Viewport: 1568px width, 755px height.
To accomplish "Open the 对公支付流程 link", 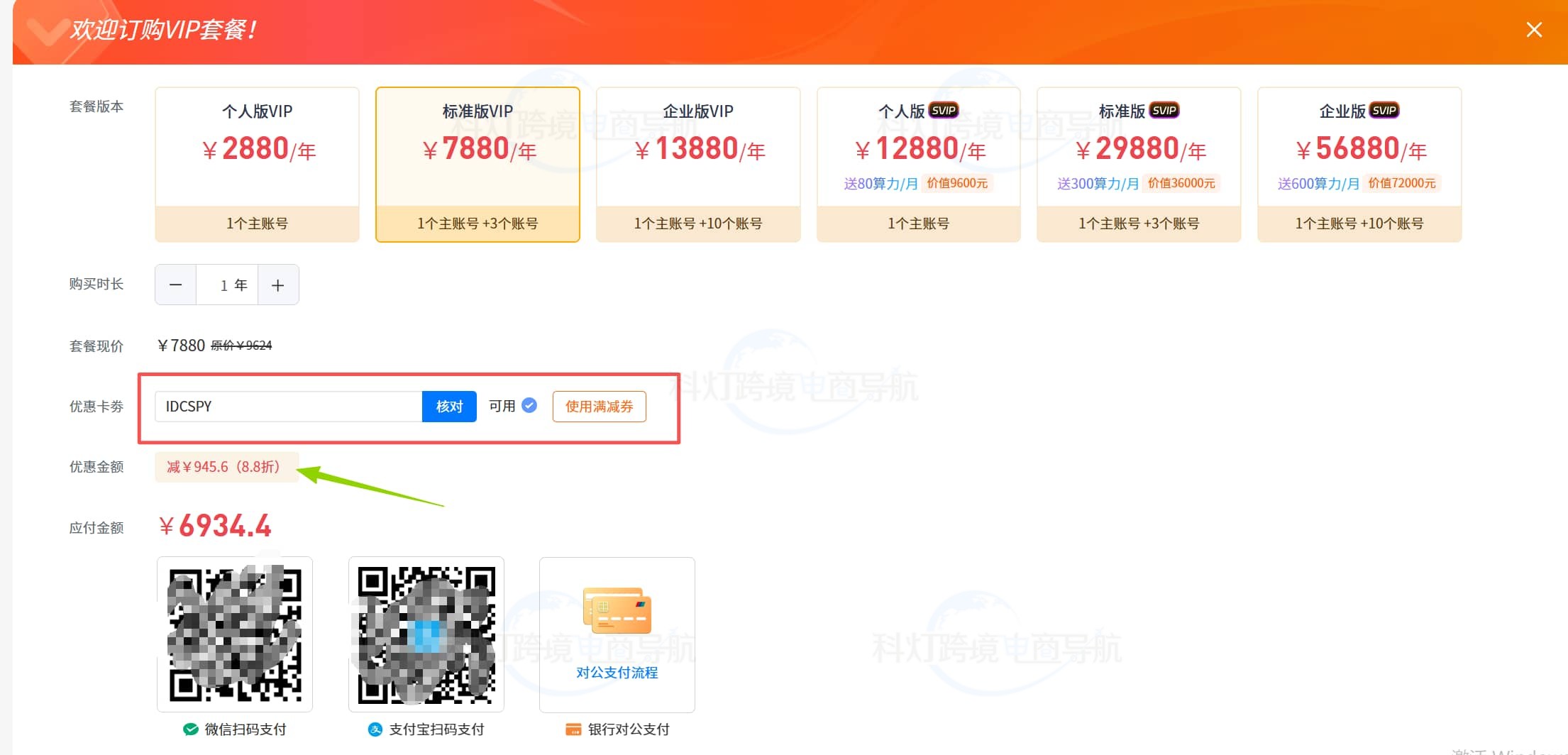I will click(x=617, y=673).
